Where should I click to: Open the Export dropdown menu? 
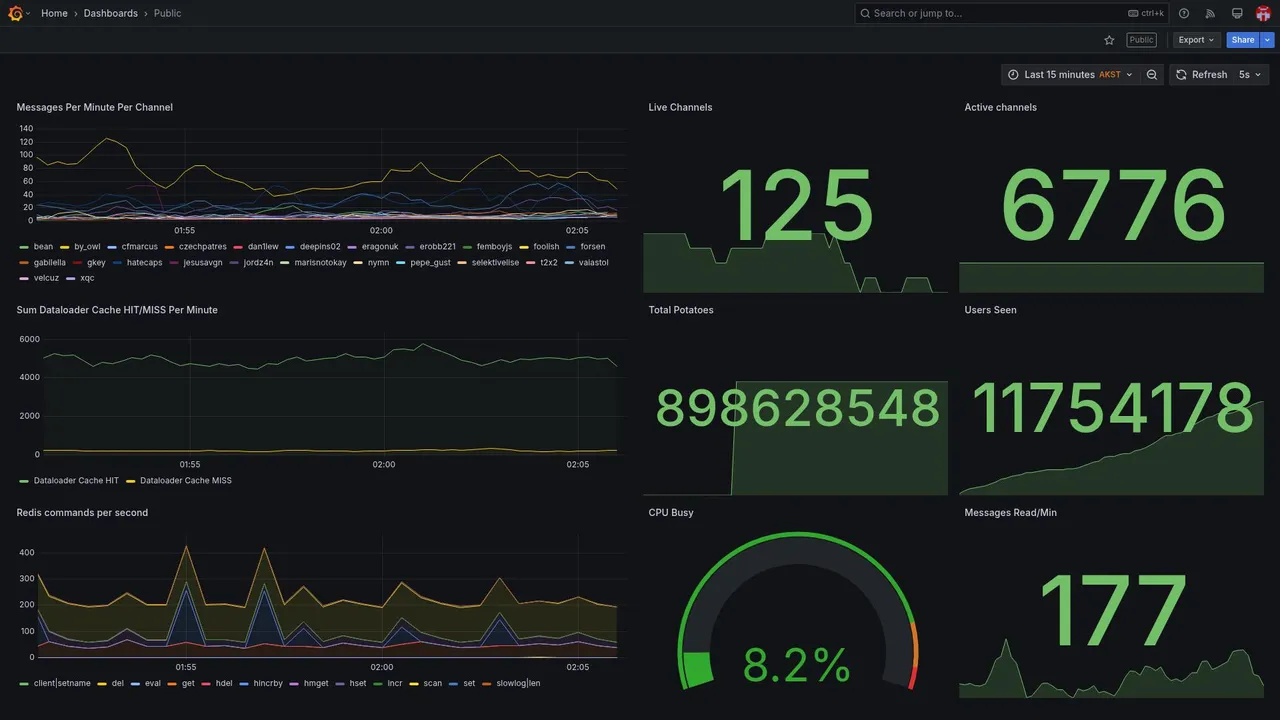pos(1197,40)
